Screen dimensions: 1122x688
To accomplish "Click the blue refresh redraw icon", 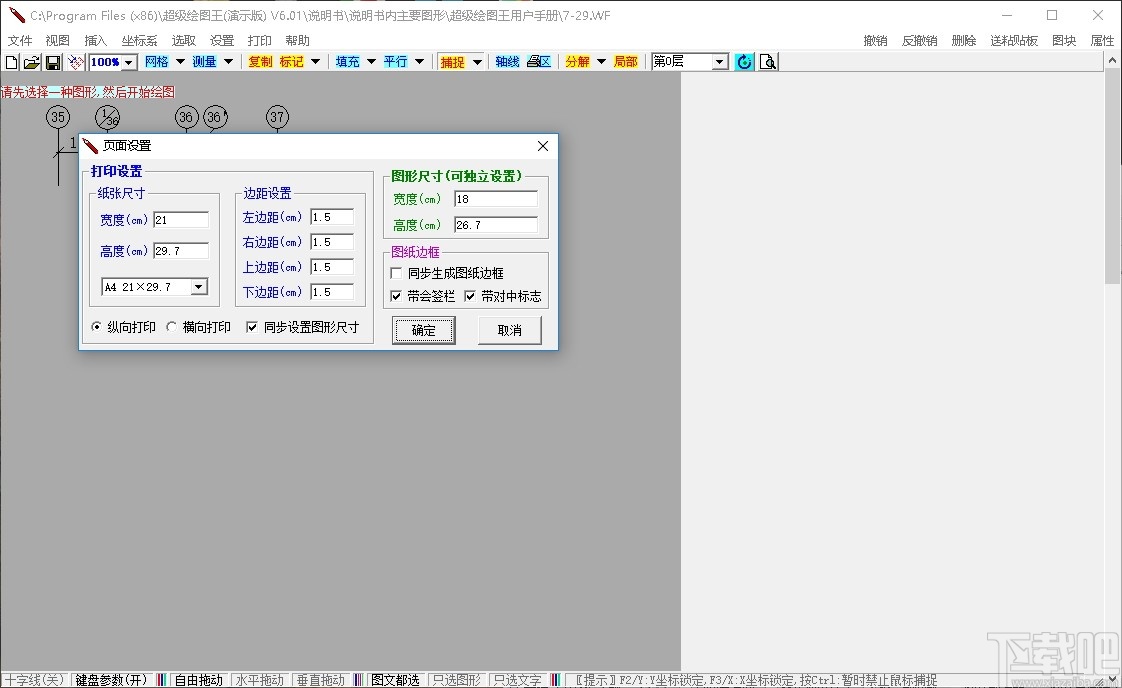I will (x=744, y=62).
